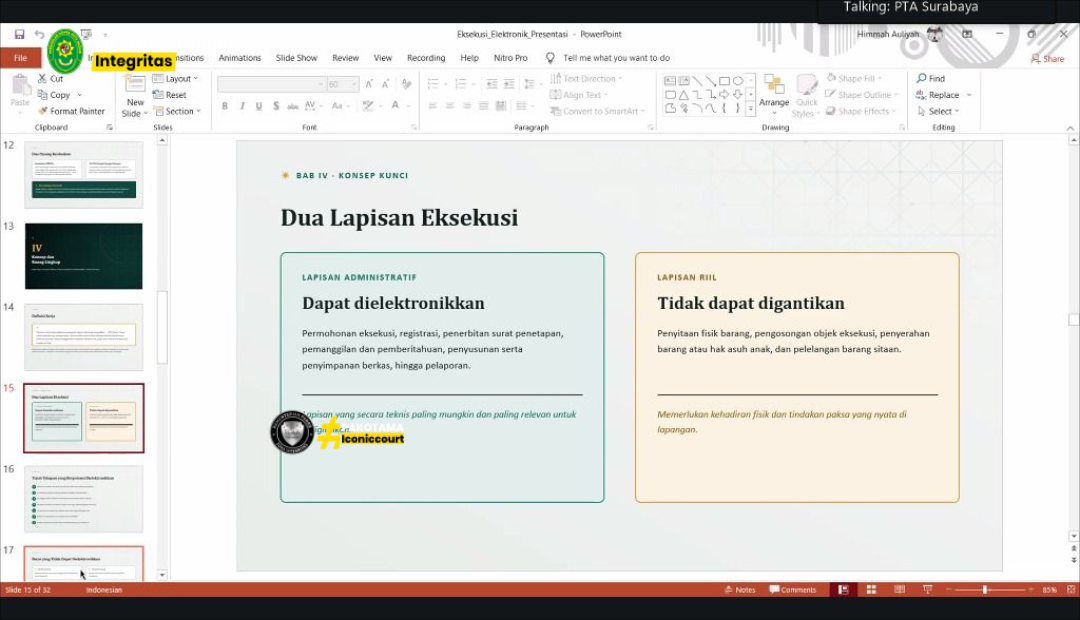Start Slide Show from status bar icon
Screen dimensions: 1080x620
(x=928, y=590)
